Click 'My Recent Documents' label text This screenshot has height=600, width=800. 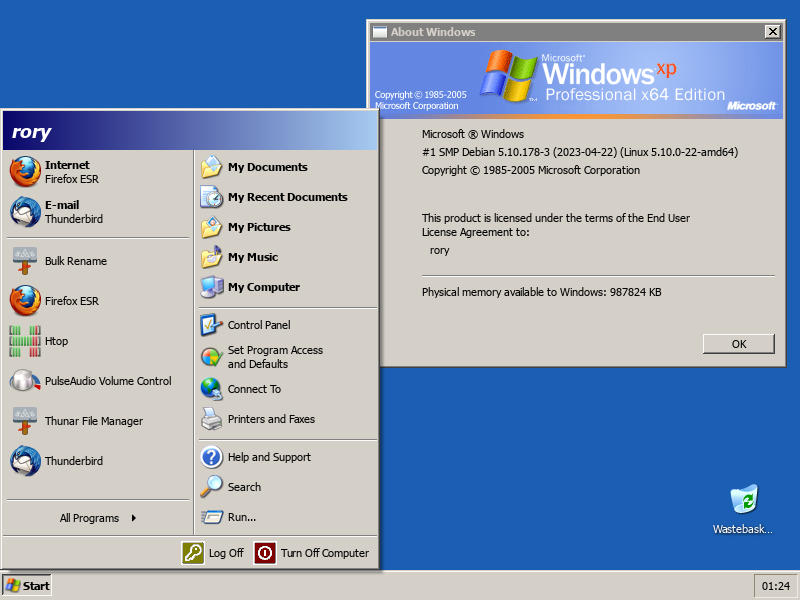pos(288,197)
